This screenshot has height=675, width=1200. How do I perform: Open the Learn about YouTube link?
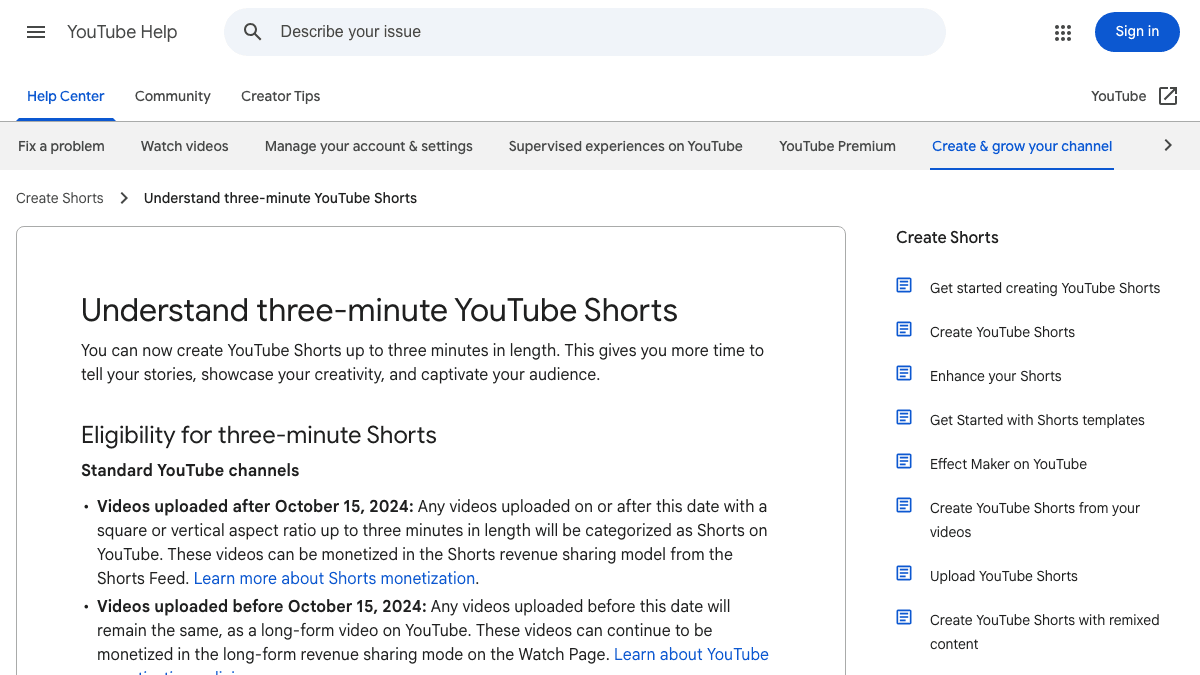click(691, 654)
